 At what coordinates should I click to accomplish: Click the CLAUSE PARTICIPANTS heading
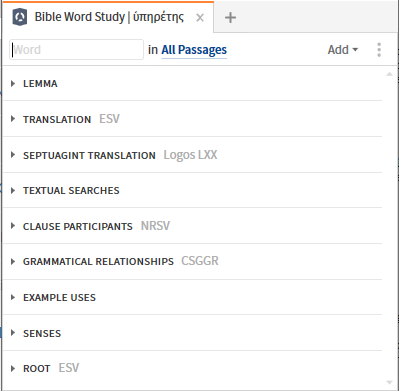point(78,227)
